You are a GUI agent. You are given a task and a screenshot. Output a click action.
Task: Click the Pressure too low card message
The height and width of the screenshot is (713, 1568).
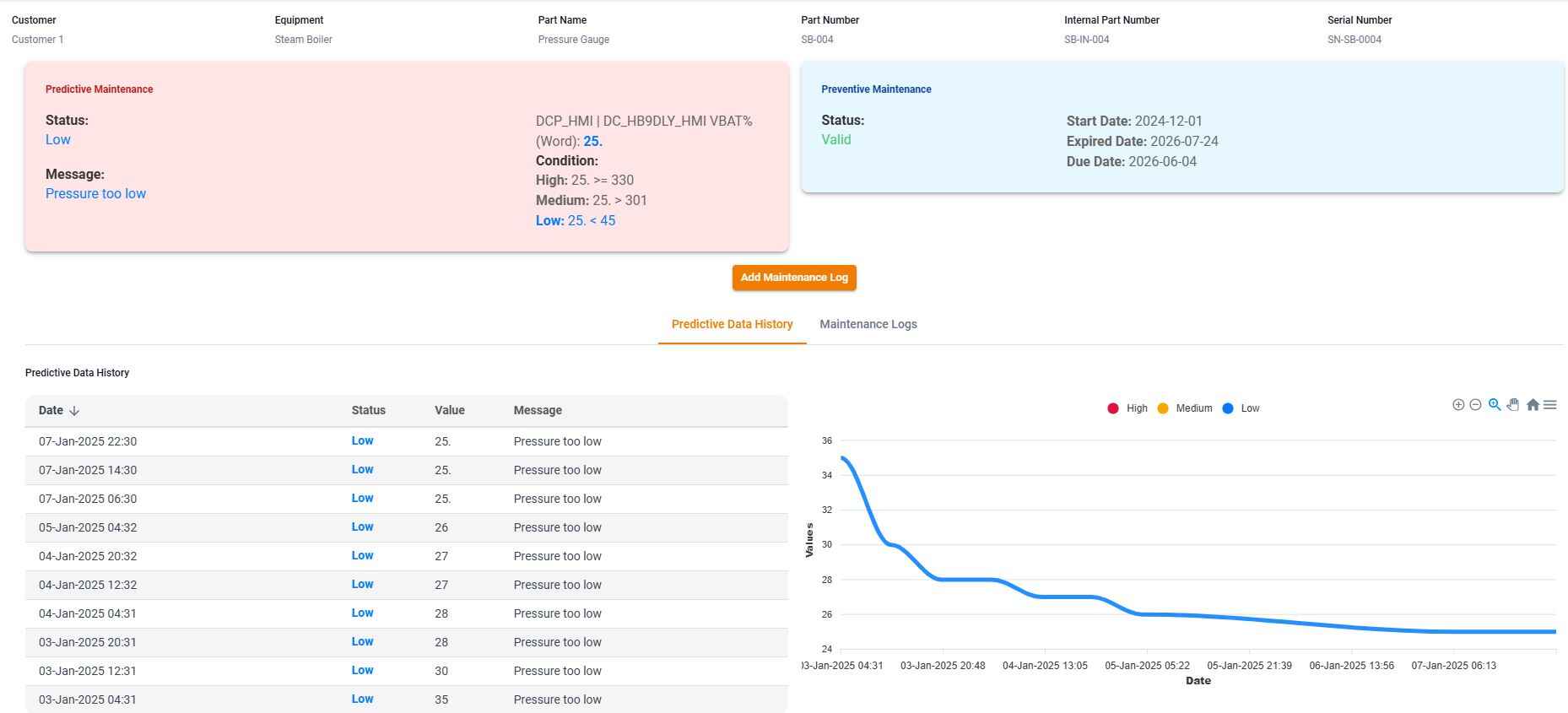(x=95, y=194)
